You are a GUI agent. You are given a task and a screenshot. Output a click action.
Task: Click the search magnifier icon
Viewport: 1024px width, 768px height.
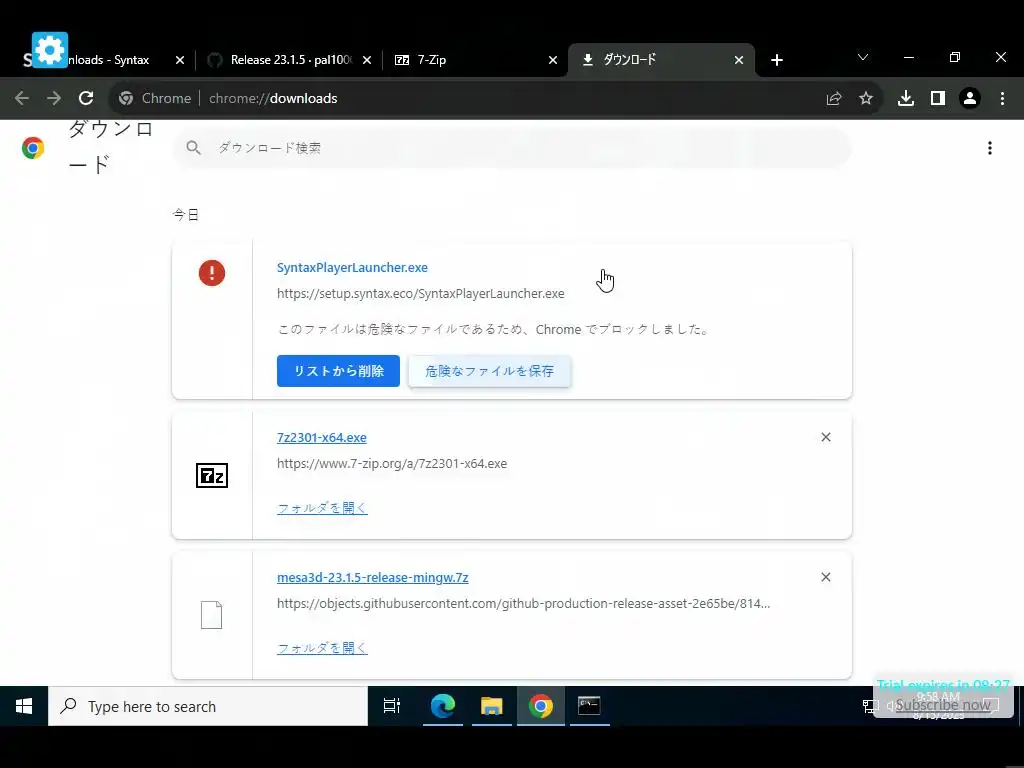193,148
